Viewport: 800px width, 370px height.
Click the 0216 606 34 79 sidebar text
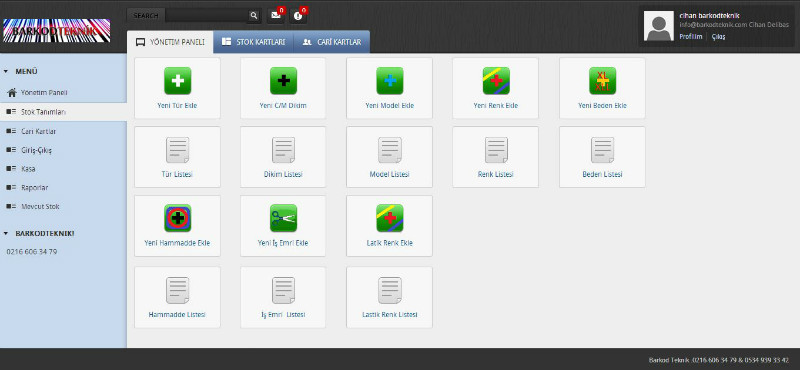point(32,252)
